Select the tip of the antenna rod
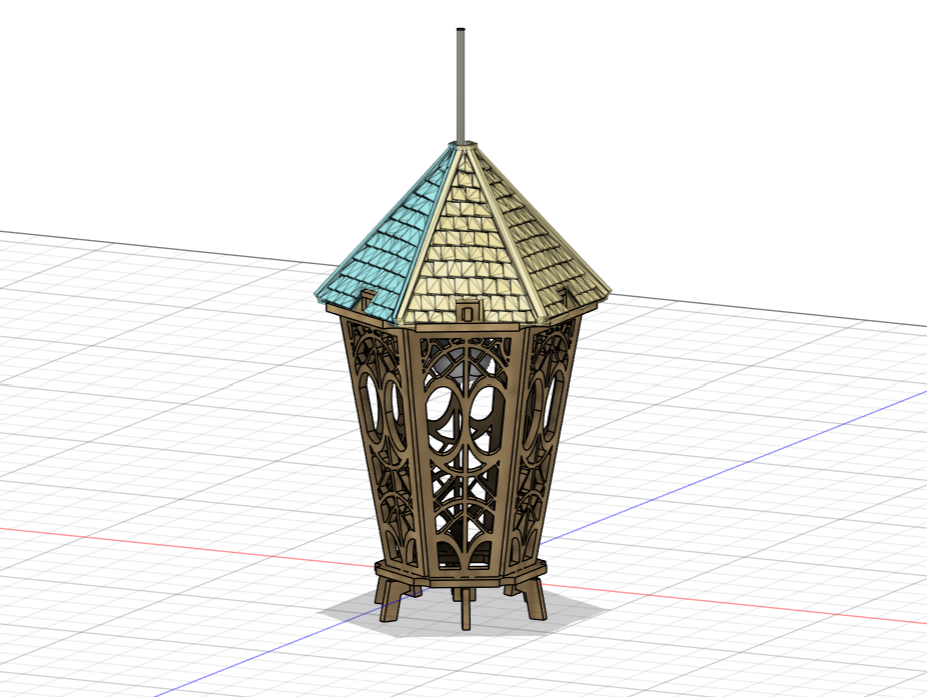The image size is (927, 697). tap(462, 30)
